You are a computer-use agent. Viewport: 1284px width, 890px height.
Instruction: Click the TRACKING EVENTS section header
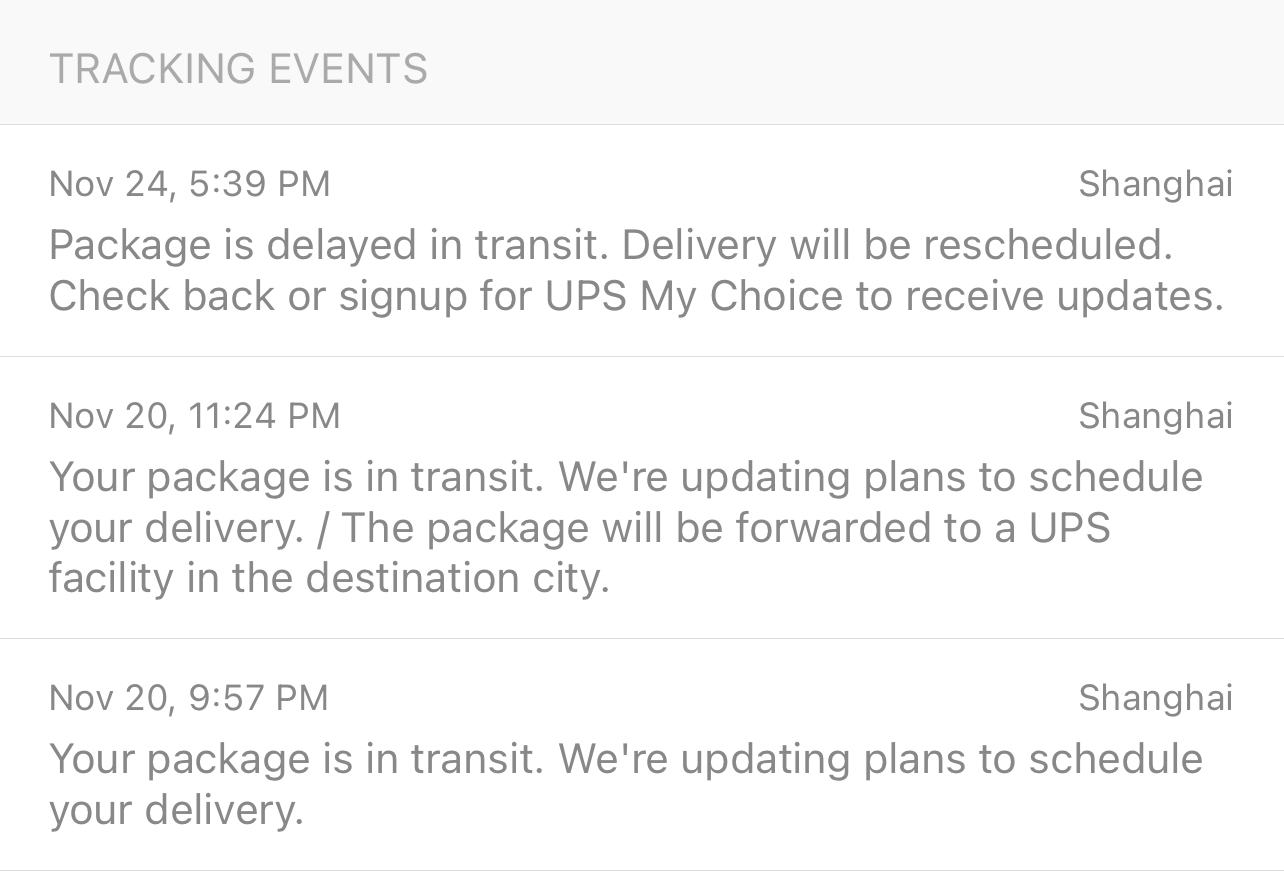coord(238,69)
